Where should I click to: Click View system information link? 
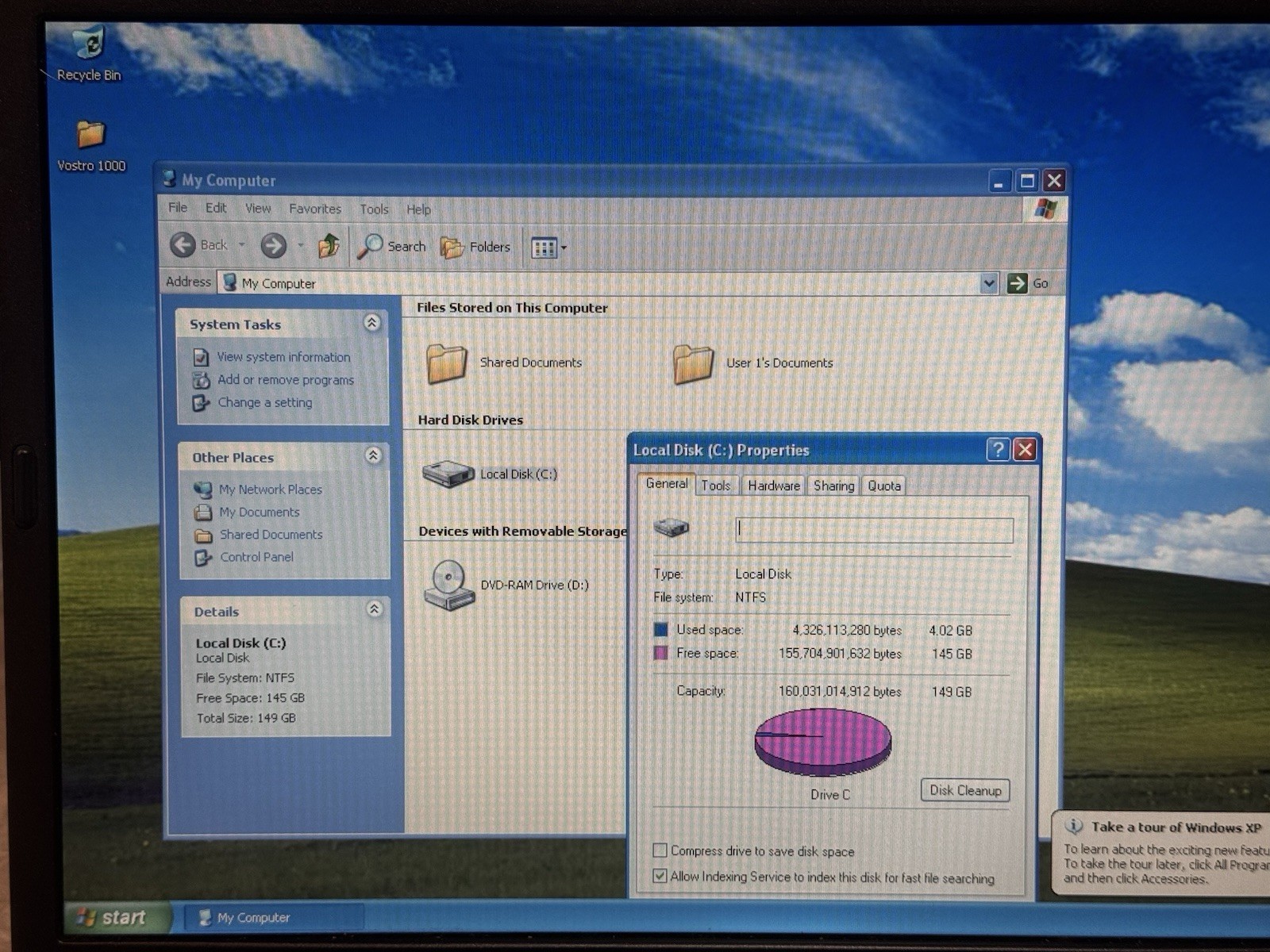point(283,357)
